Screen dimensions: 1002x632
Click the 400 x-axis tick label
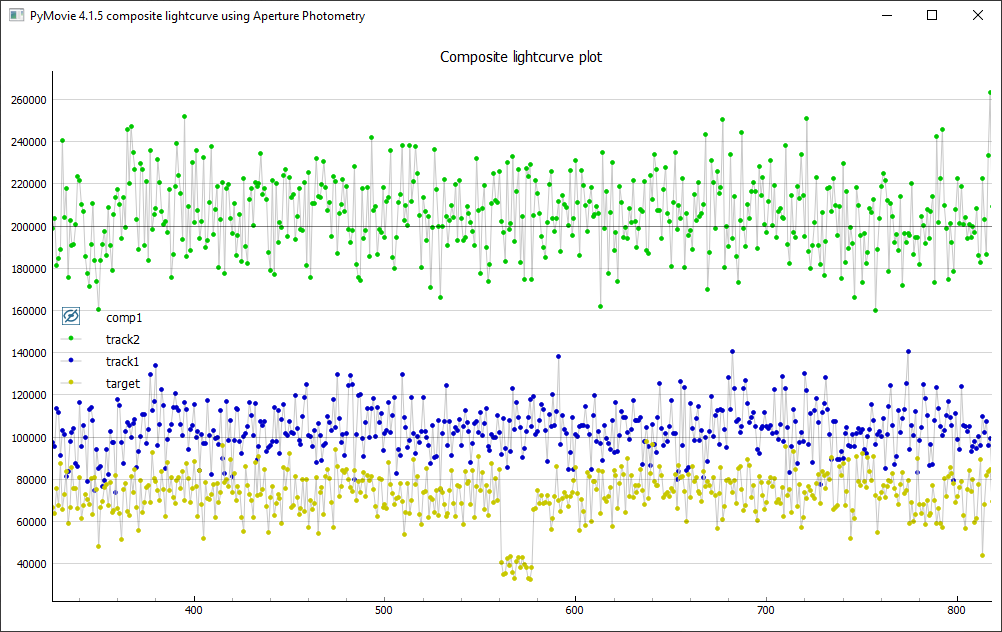click(194, 610)
